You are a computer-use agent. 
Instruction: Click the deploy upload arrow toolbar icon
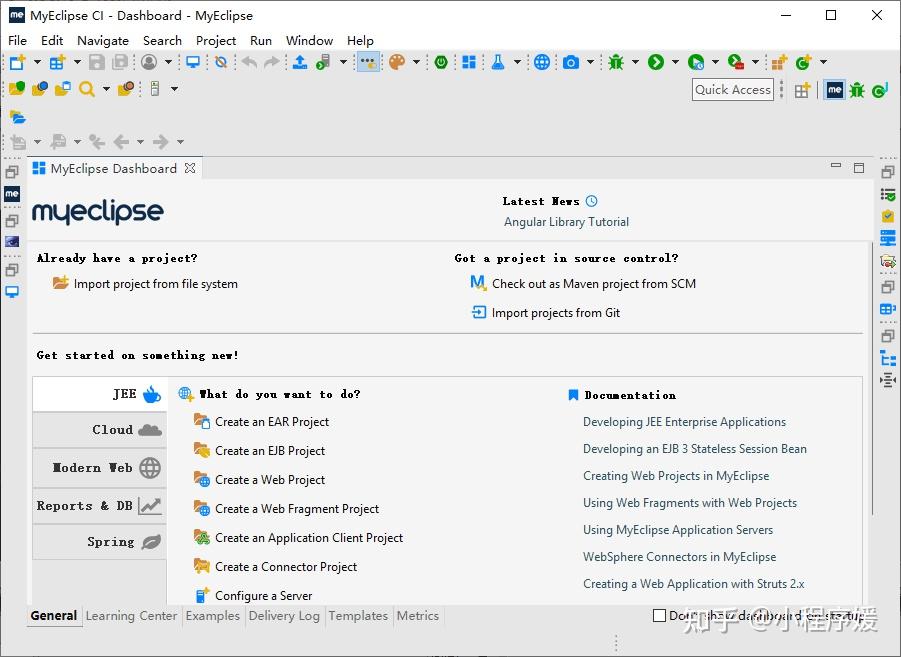coord(300,62)
